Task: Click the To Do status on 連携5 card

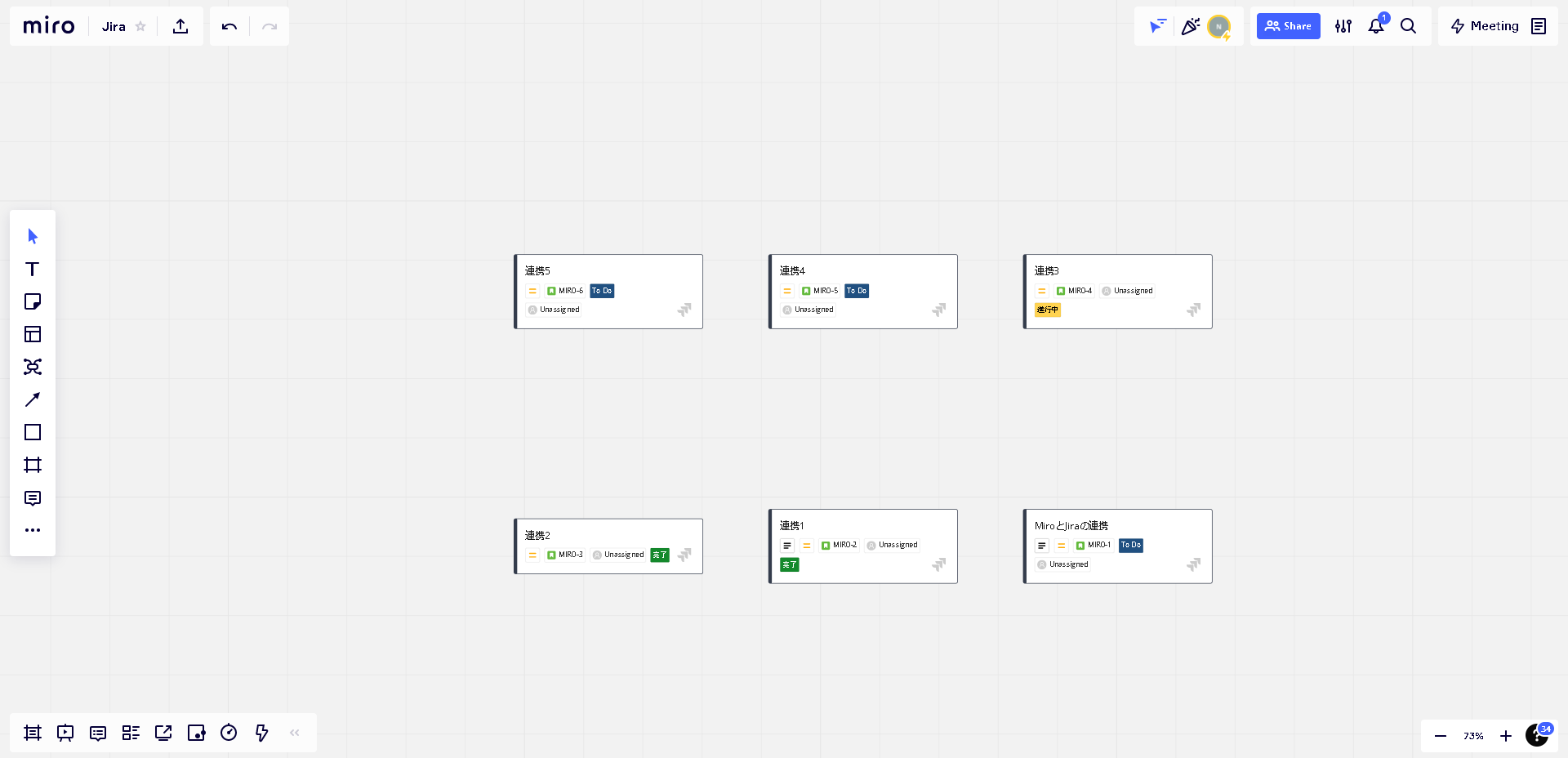Action: (x=602, y=291)
